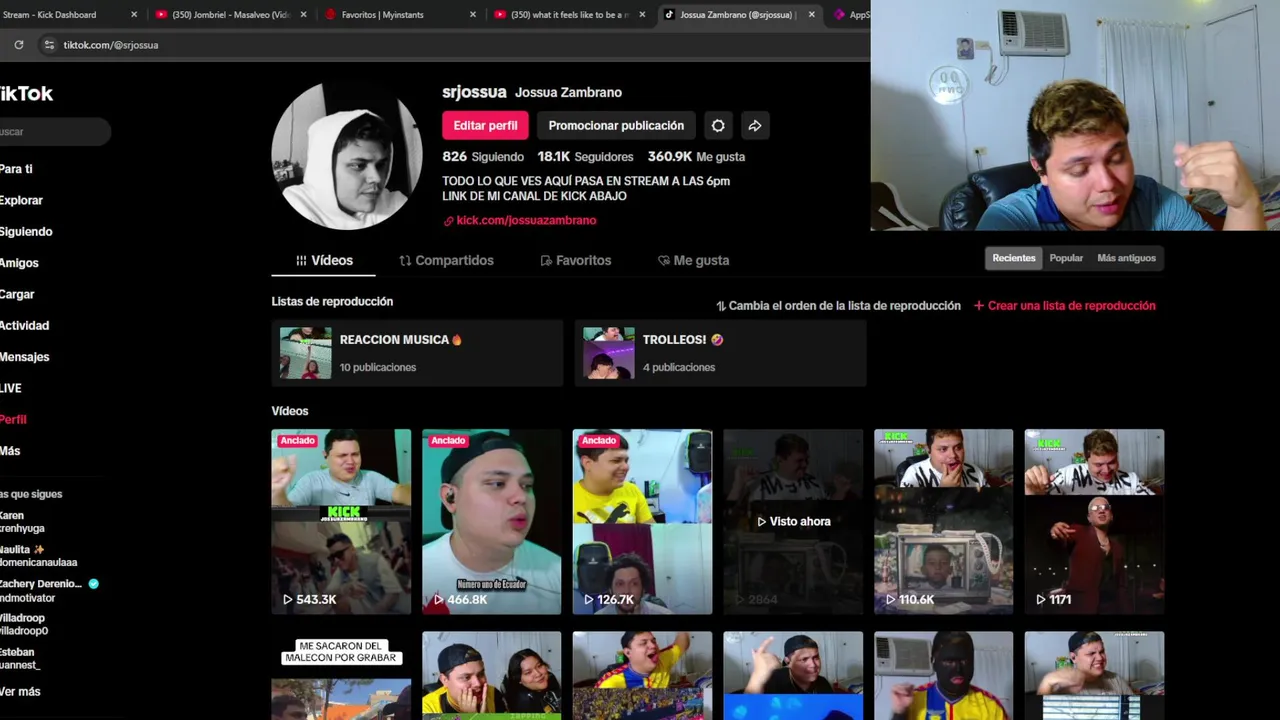Switch to the Me gusta tab
The image size is (1280, 720).
click(693, 260)
